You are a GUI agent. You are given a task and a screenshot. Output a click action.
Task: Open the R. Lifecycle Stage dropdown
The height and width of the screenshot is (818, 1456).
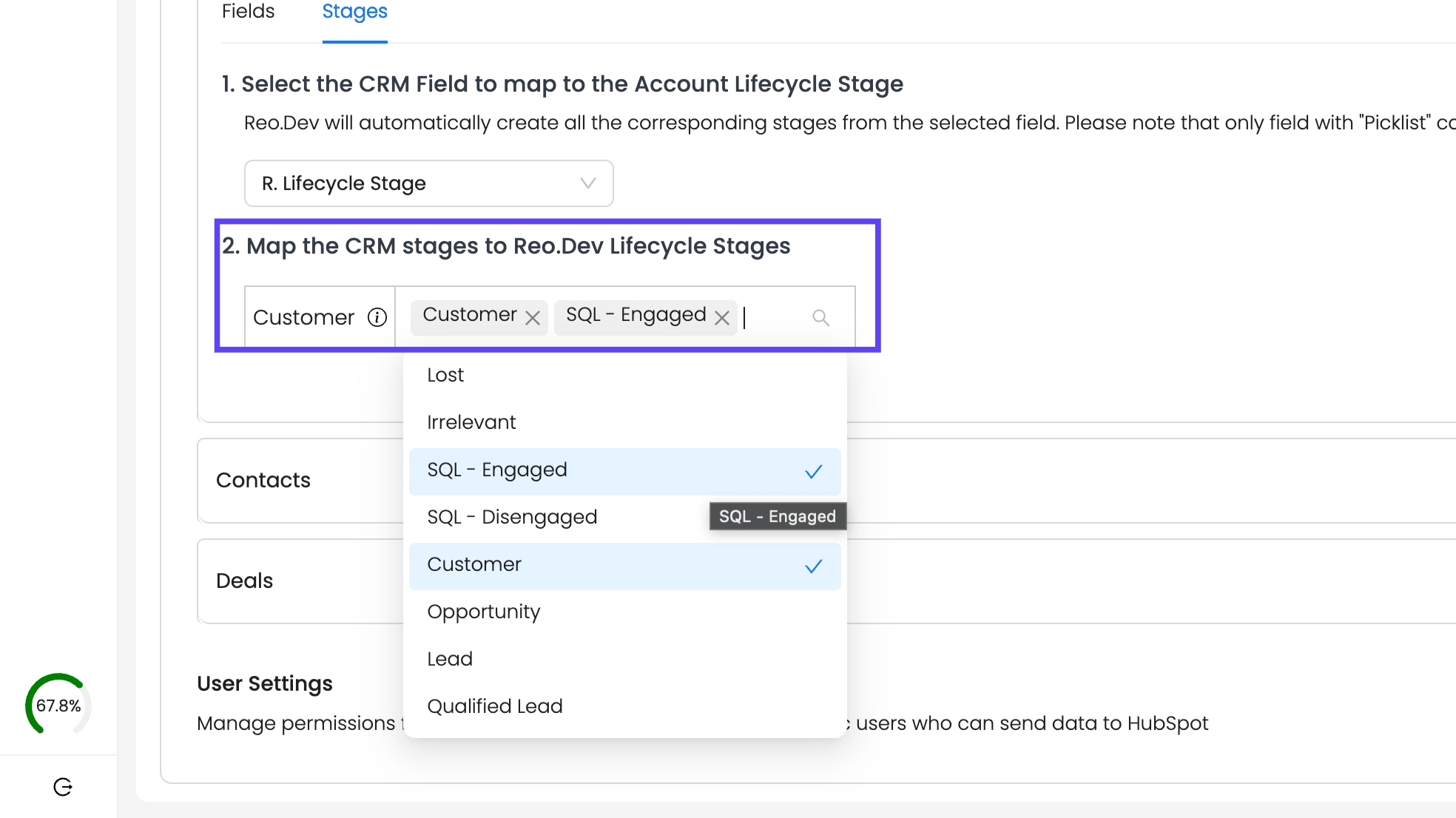click(x=428, y=183)
